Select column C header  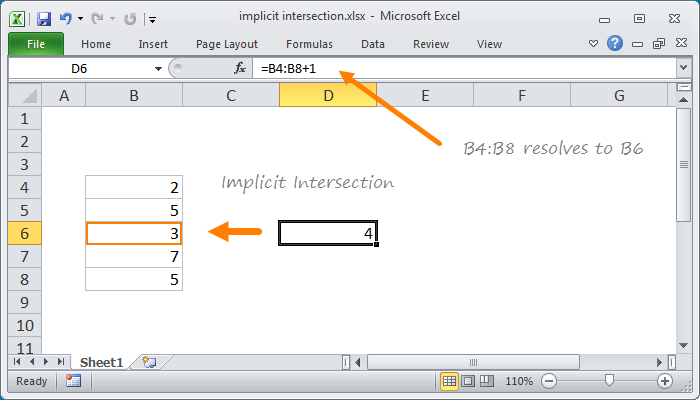[231, 96]
